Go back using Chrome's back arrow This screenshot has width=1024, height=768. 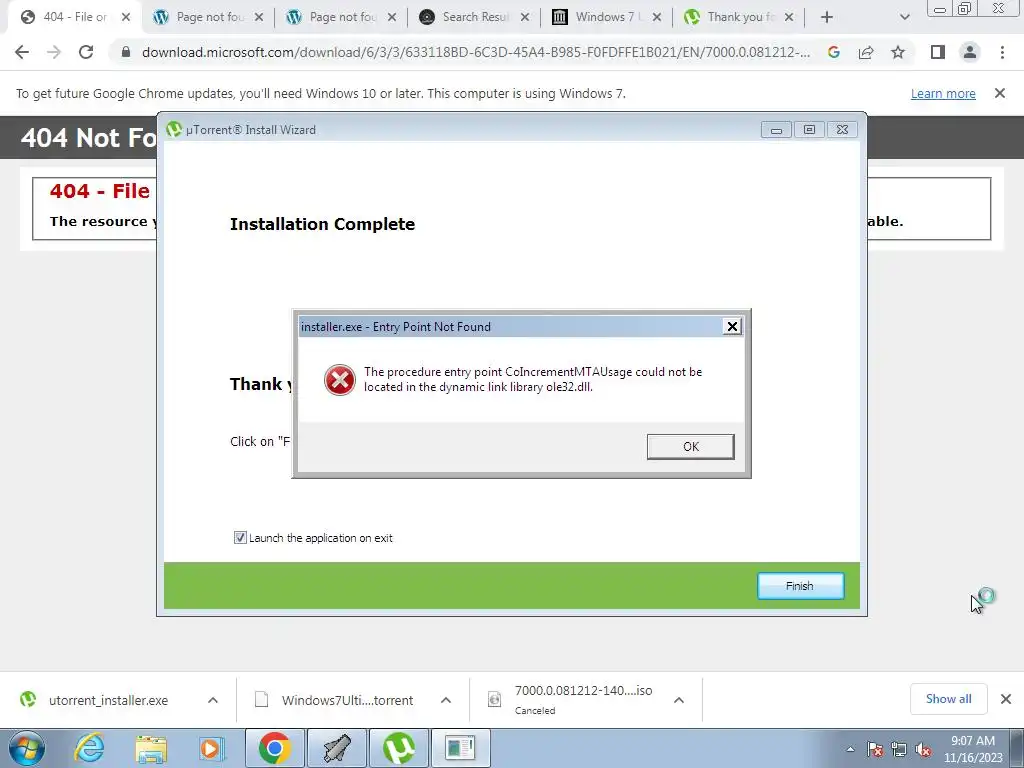pos(22,52)
